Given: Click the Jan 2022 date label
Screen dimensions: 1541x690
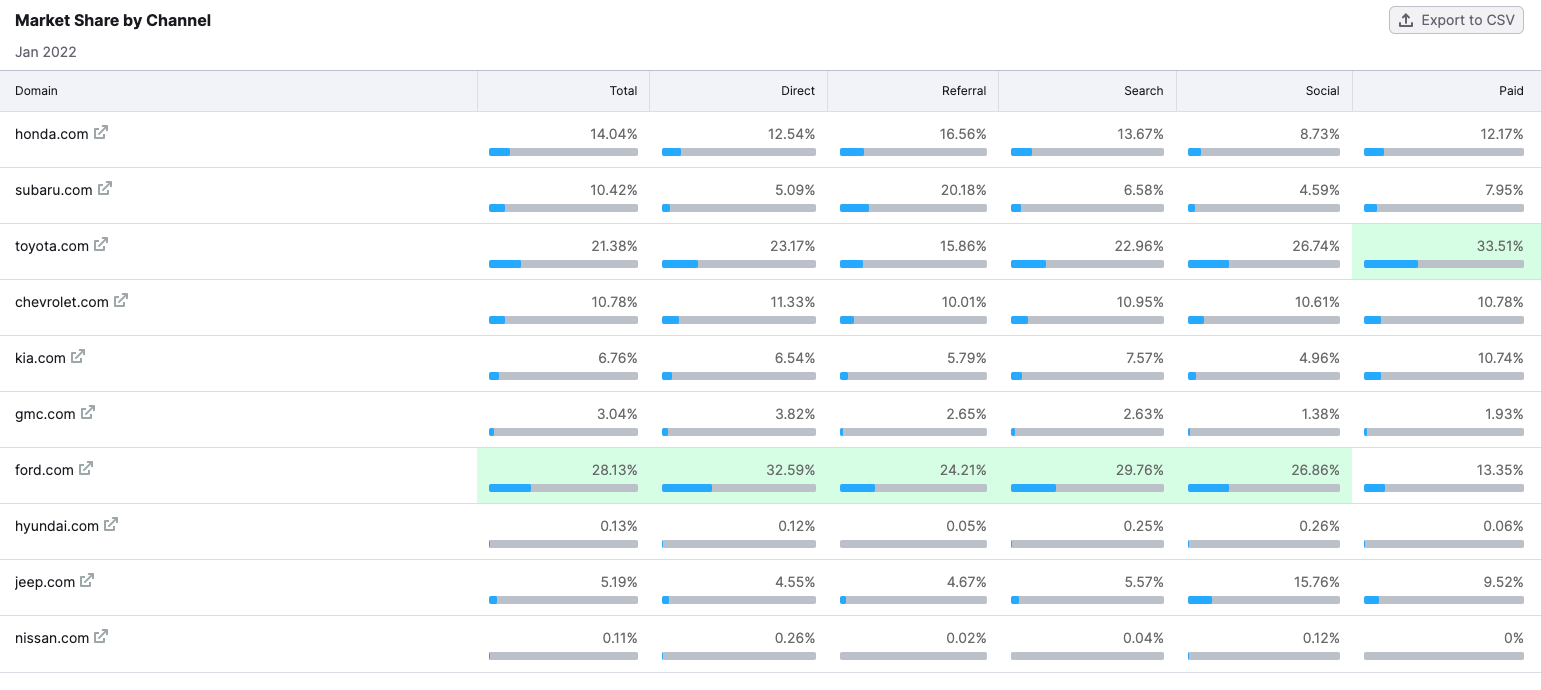Looking at the screenshot, I should coord(45,51).
